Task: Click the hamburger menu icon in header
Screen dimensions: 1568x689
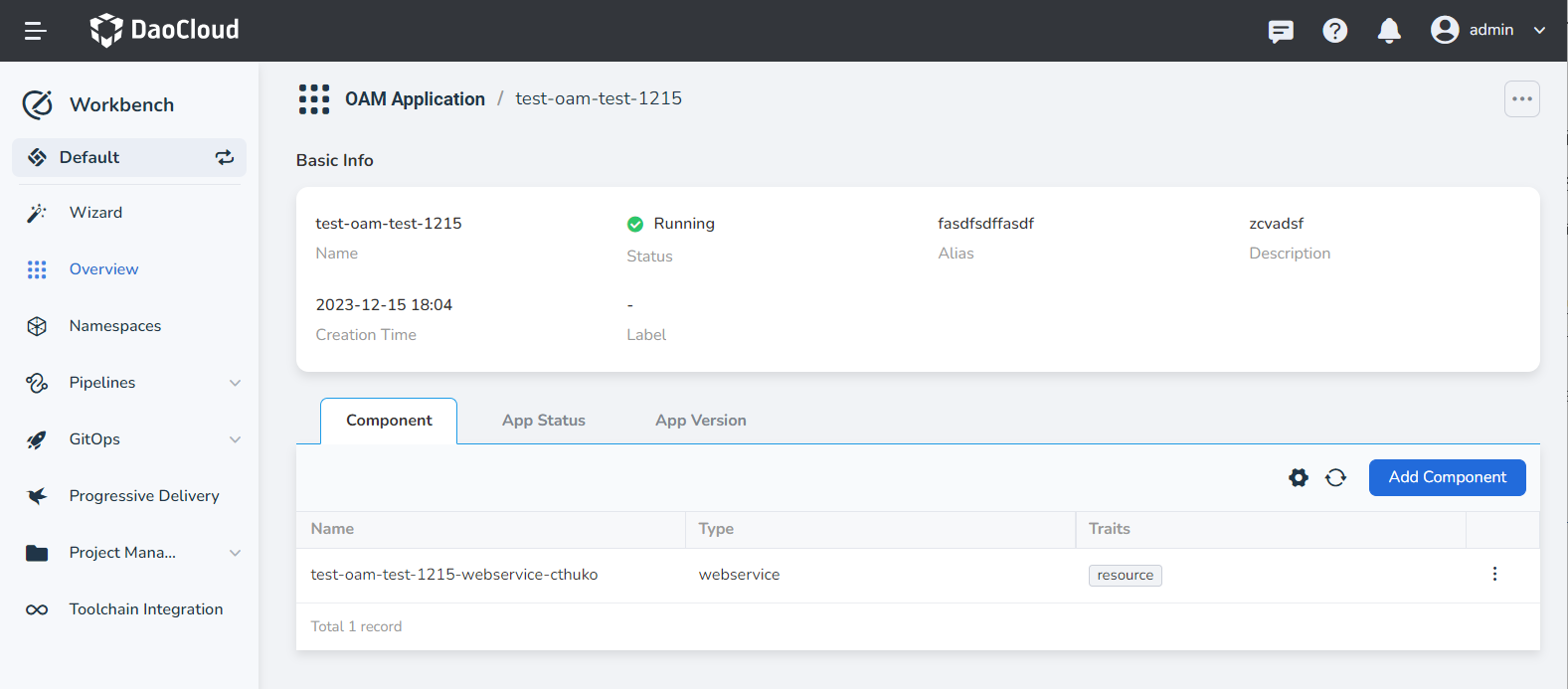Action: [x=36, y=31]
